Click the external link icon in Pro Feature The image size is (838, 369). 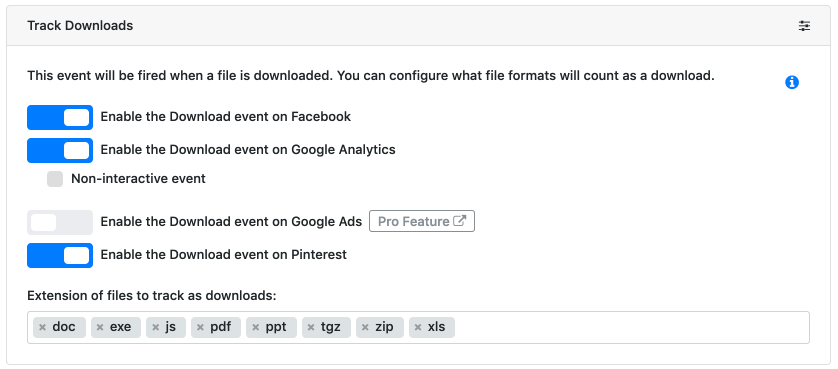click(x=460, y=221)
